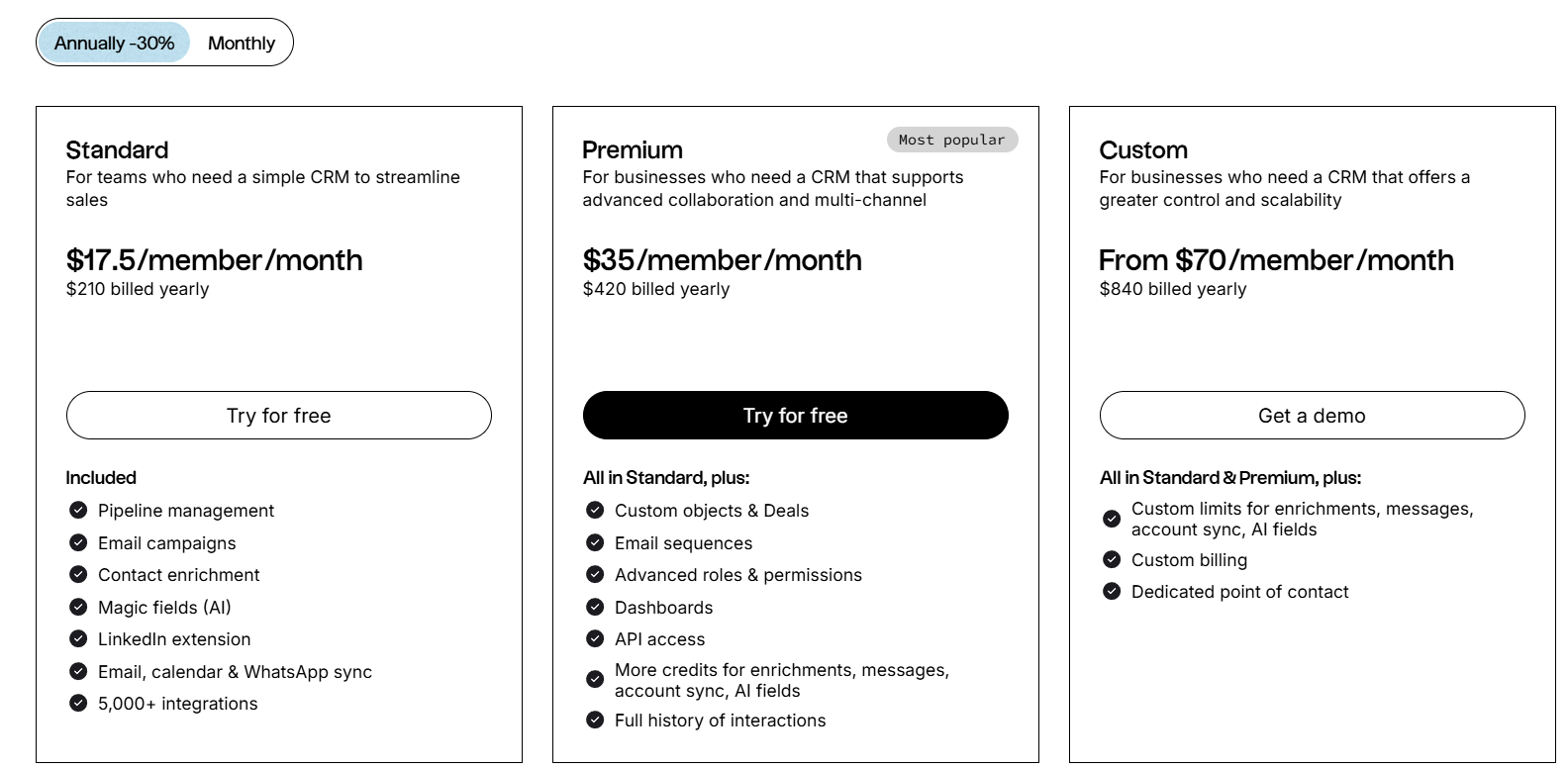Click the $35/member/month price text
Image resolution: width=1568 pixels, height=769 pixels.
tap(721, 260)
